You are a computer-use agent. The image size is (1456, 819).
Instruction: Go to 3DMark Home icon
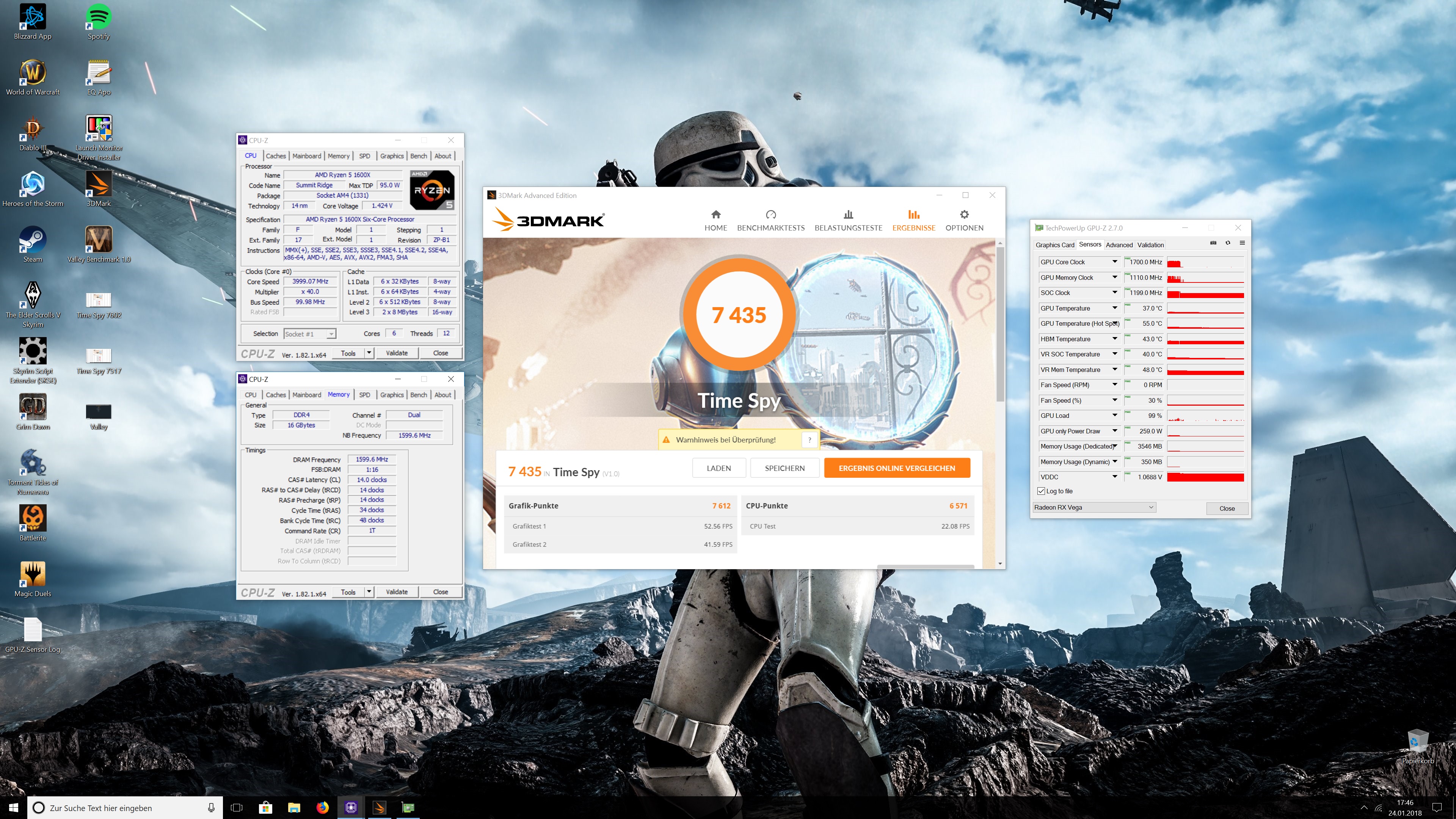[x=715, y=215]
